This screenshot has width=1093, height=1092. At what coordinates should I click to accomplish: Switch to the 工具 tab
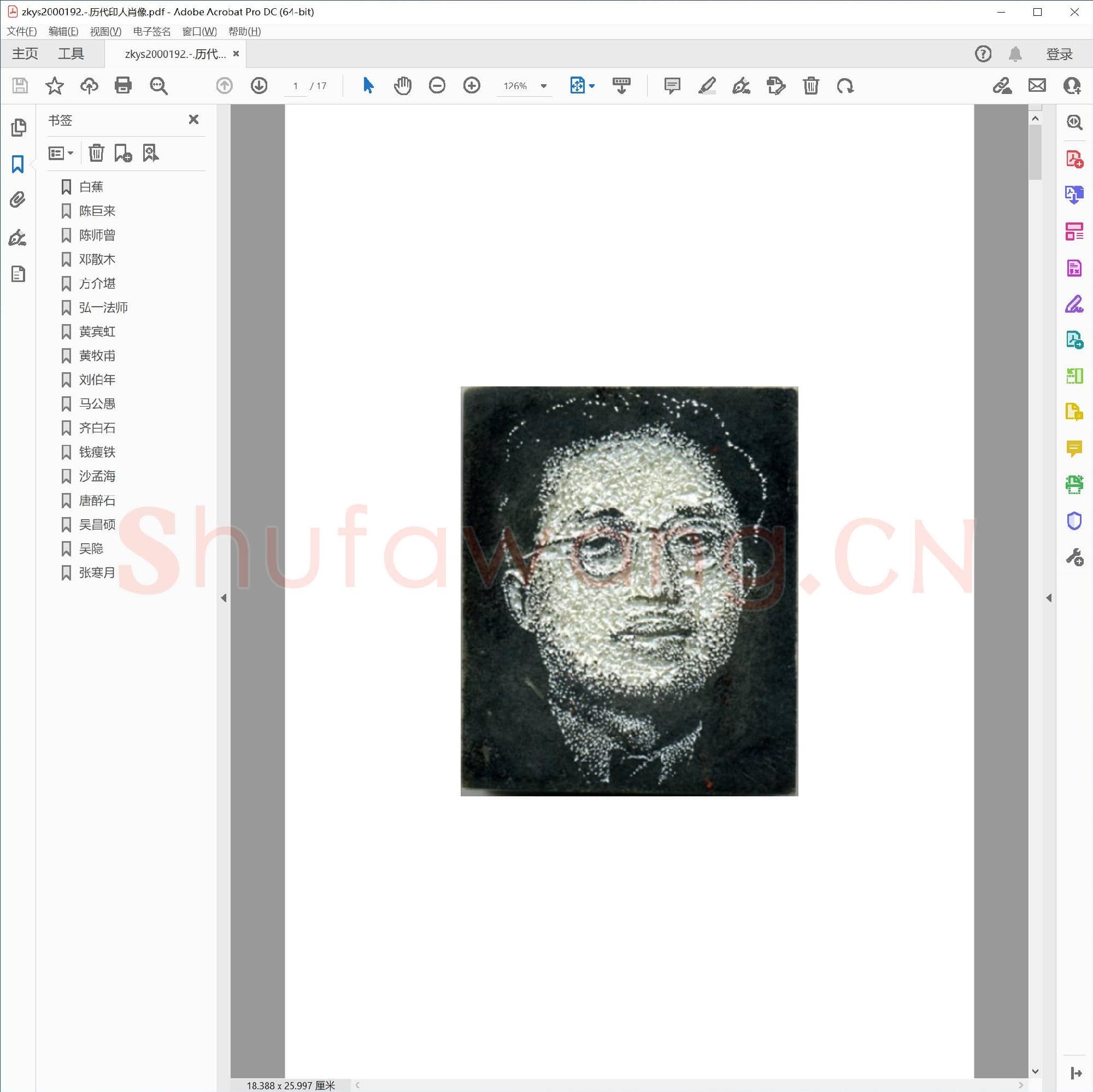click(71, 53)
